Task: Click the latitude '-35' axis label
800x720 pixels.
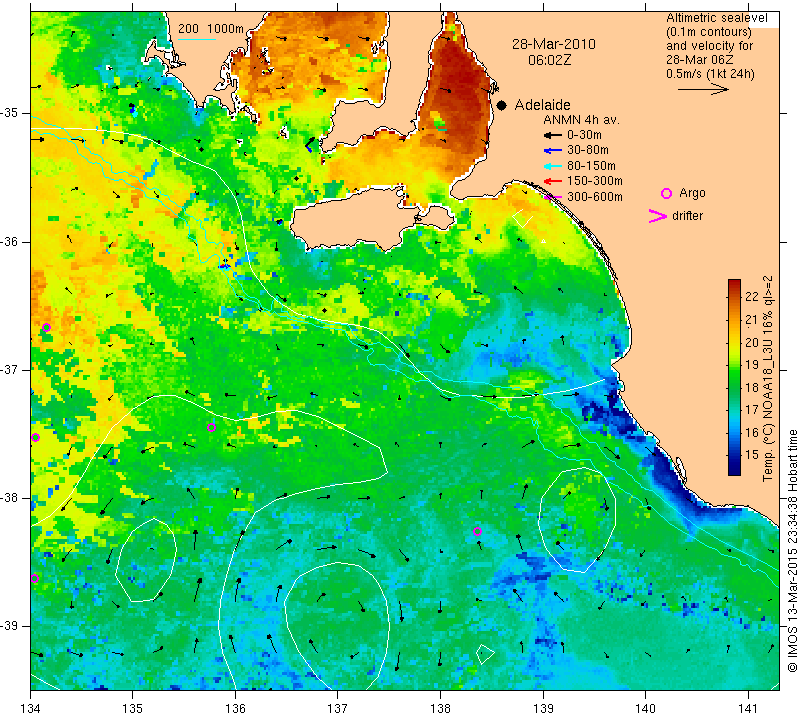Action: coord(9,113)
